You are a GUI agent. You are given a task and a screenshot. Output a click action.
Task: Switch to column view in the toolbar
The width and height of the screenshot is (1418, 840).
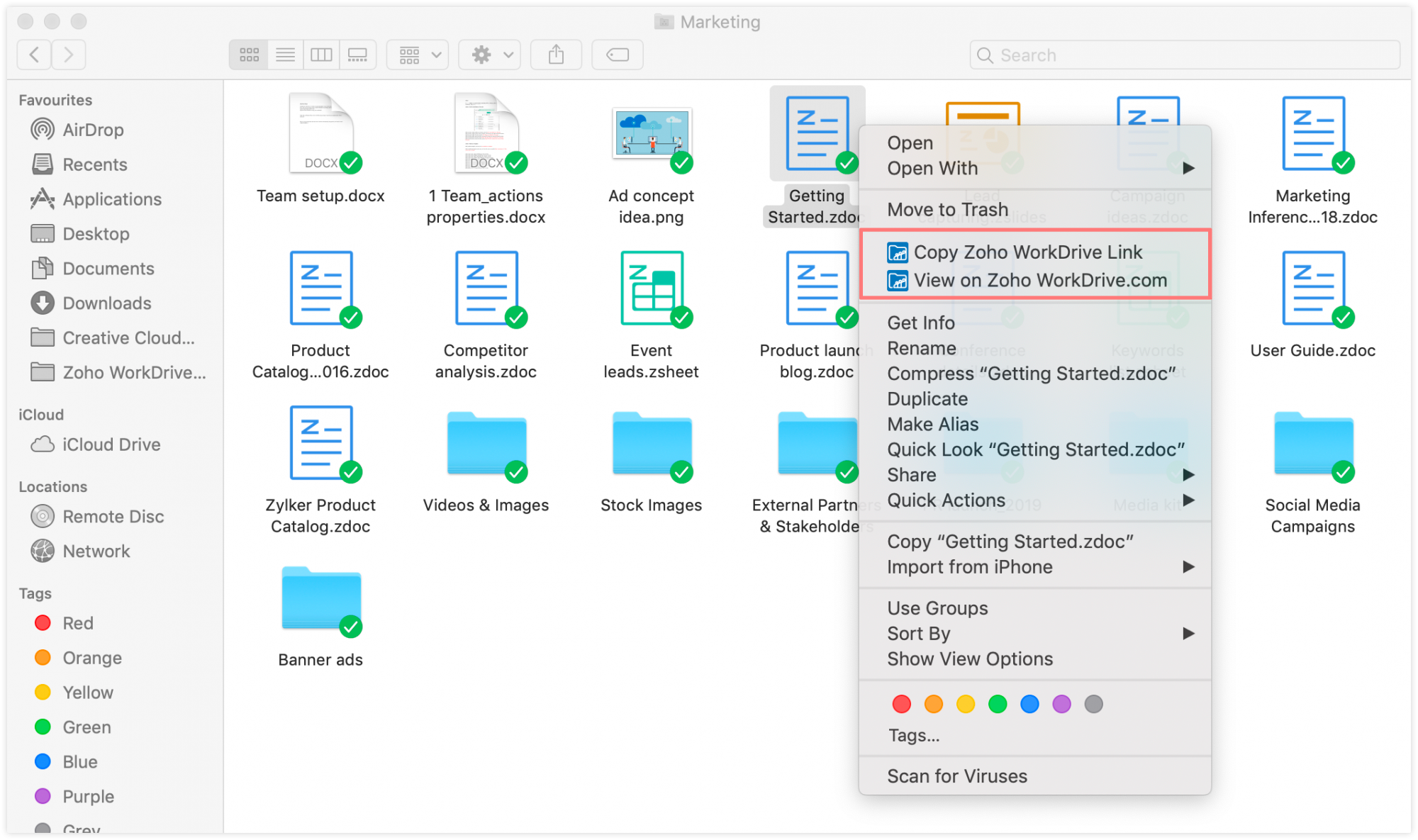pos(321,55)
